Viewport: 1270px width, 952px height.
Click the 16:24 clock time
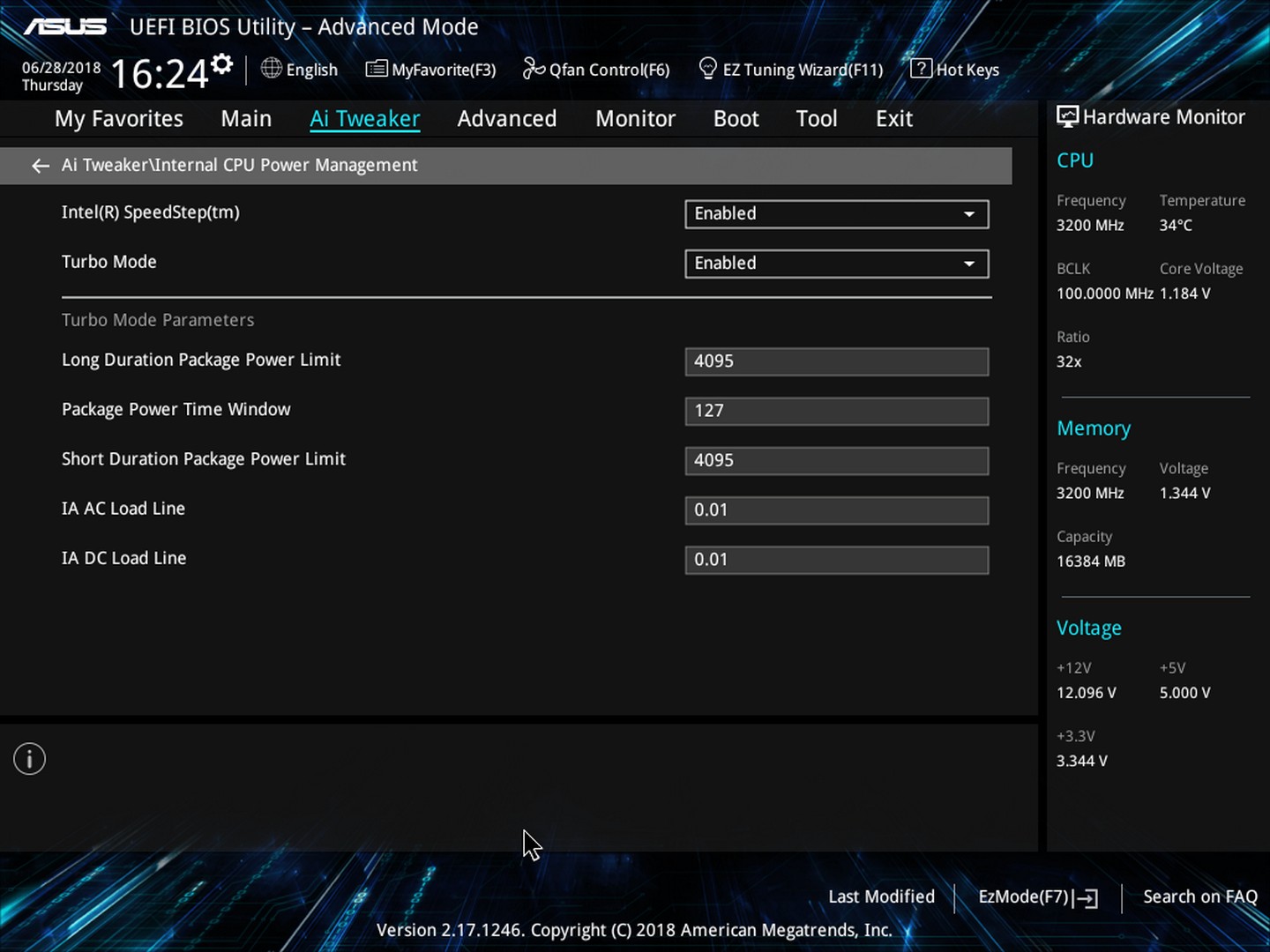pyautogui.click(x=159, y=74)
